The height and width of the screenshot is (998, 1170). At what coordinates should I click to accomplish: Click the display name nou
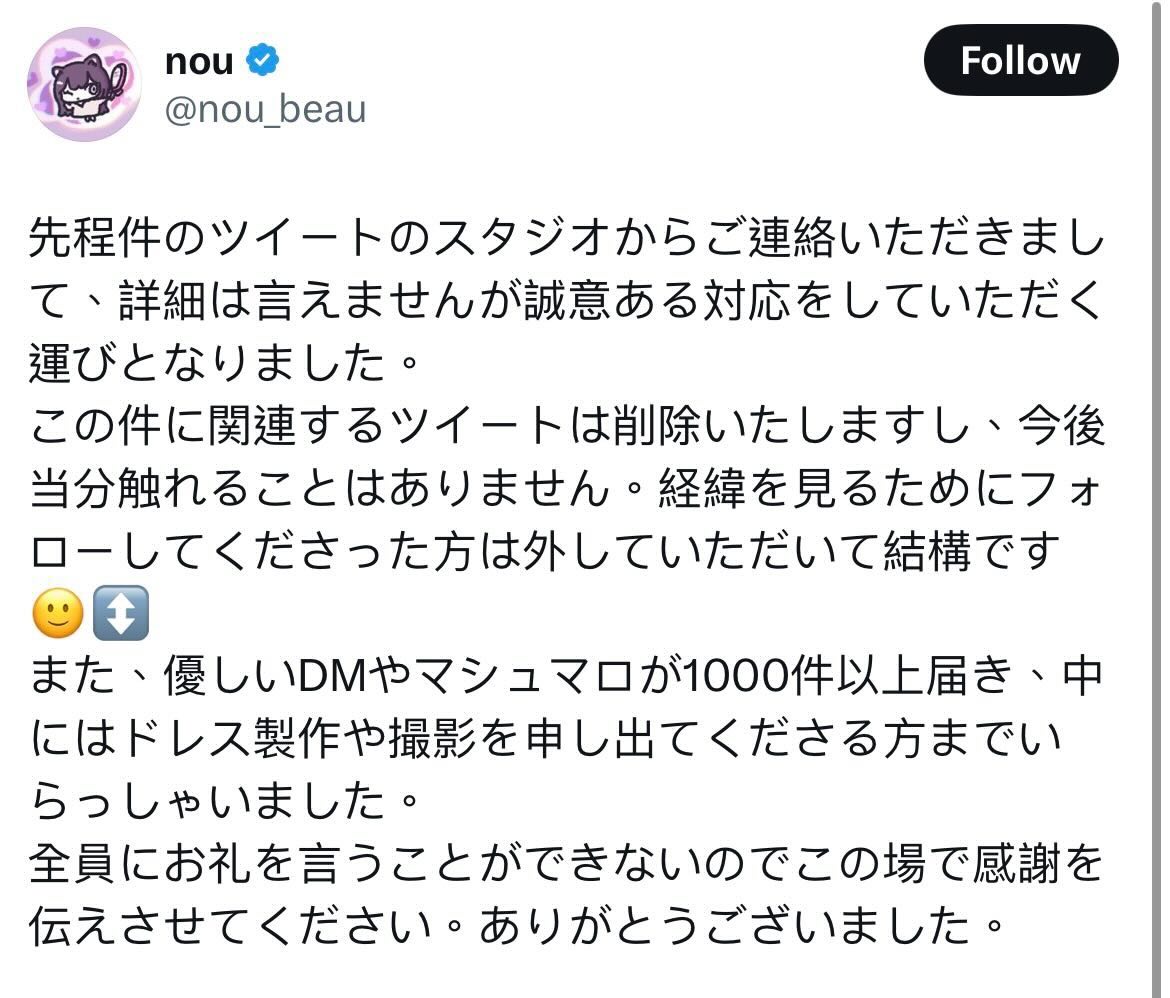pos(199,61)
